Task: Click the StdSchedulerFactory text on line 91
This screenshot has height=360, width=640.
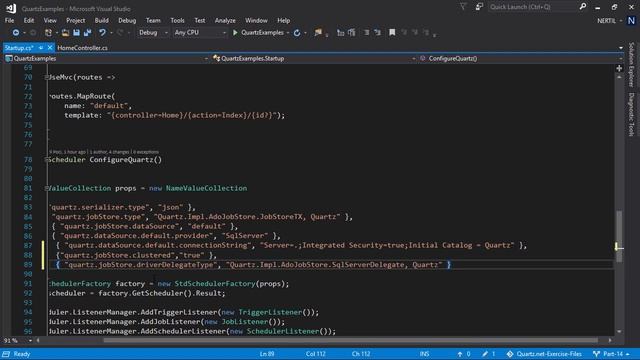Action: point(215,284)
